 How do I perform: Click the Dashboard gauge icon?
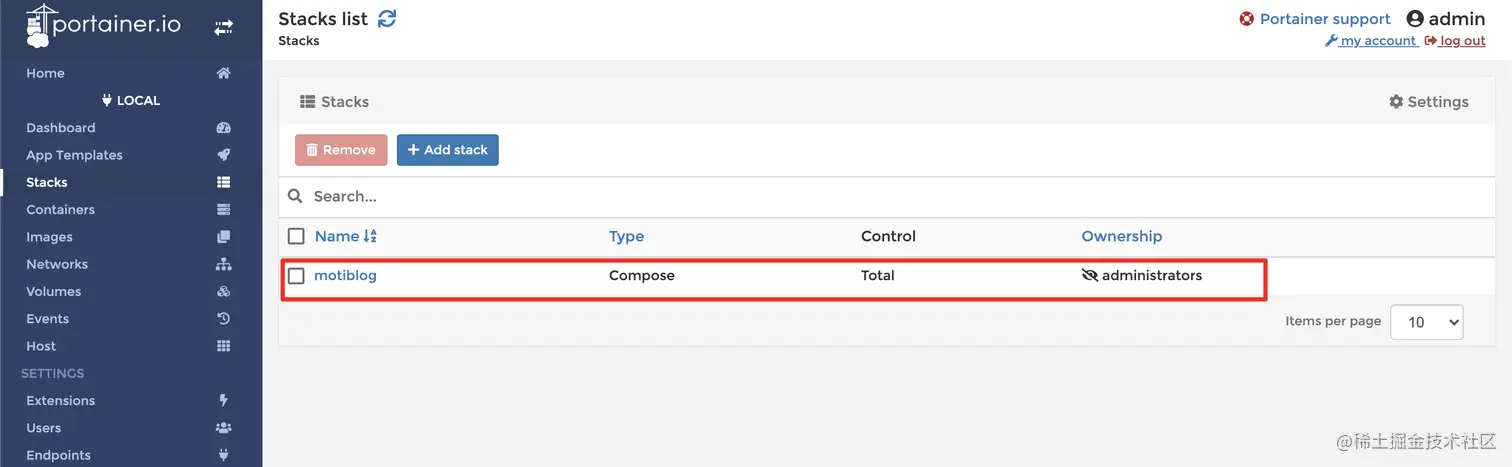point(223,128)
